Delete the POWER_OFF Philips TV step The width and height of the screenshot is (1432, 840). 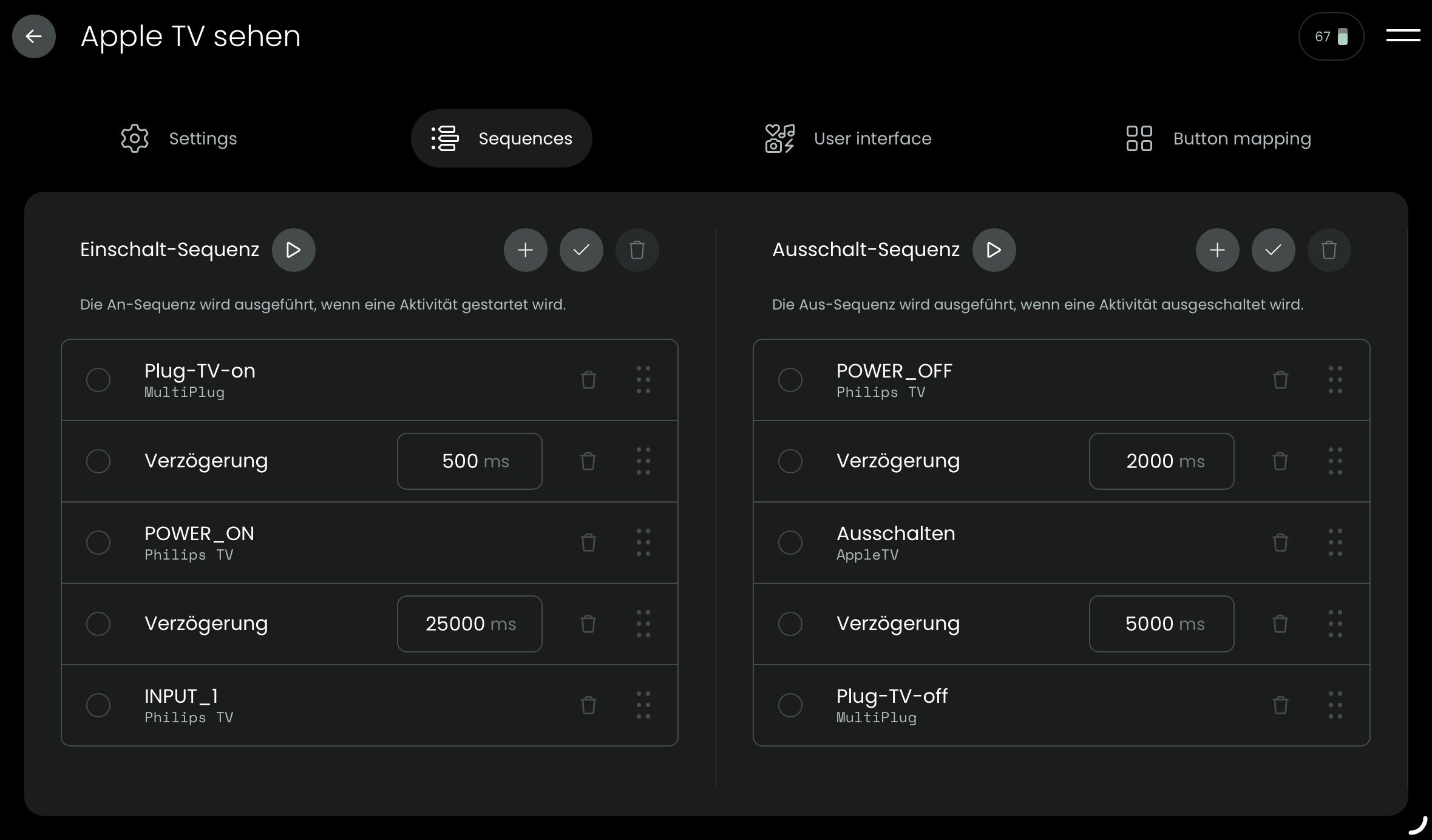coord(1280,380)
